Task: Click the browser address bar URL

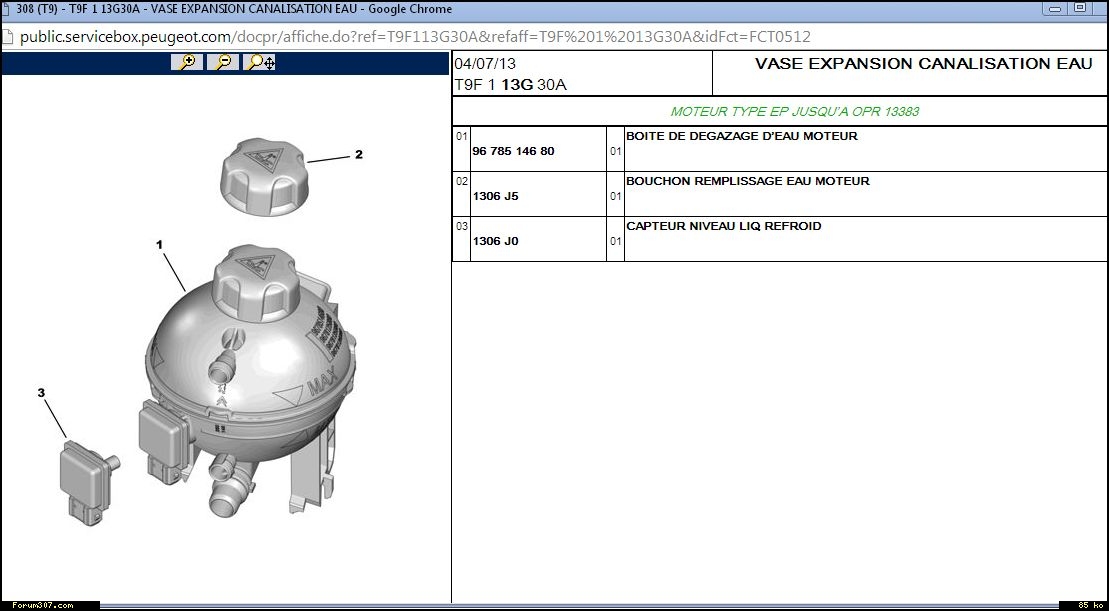Action: [415, 37]
